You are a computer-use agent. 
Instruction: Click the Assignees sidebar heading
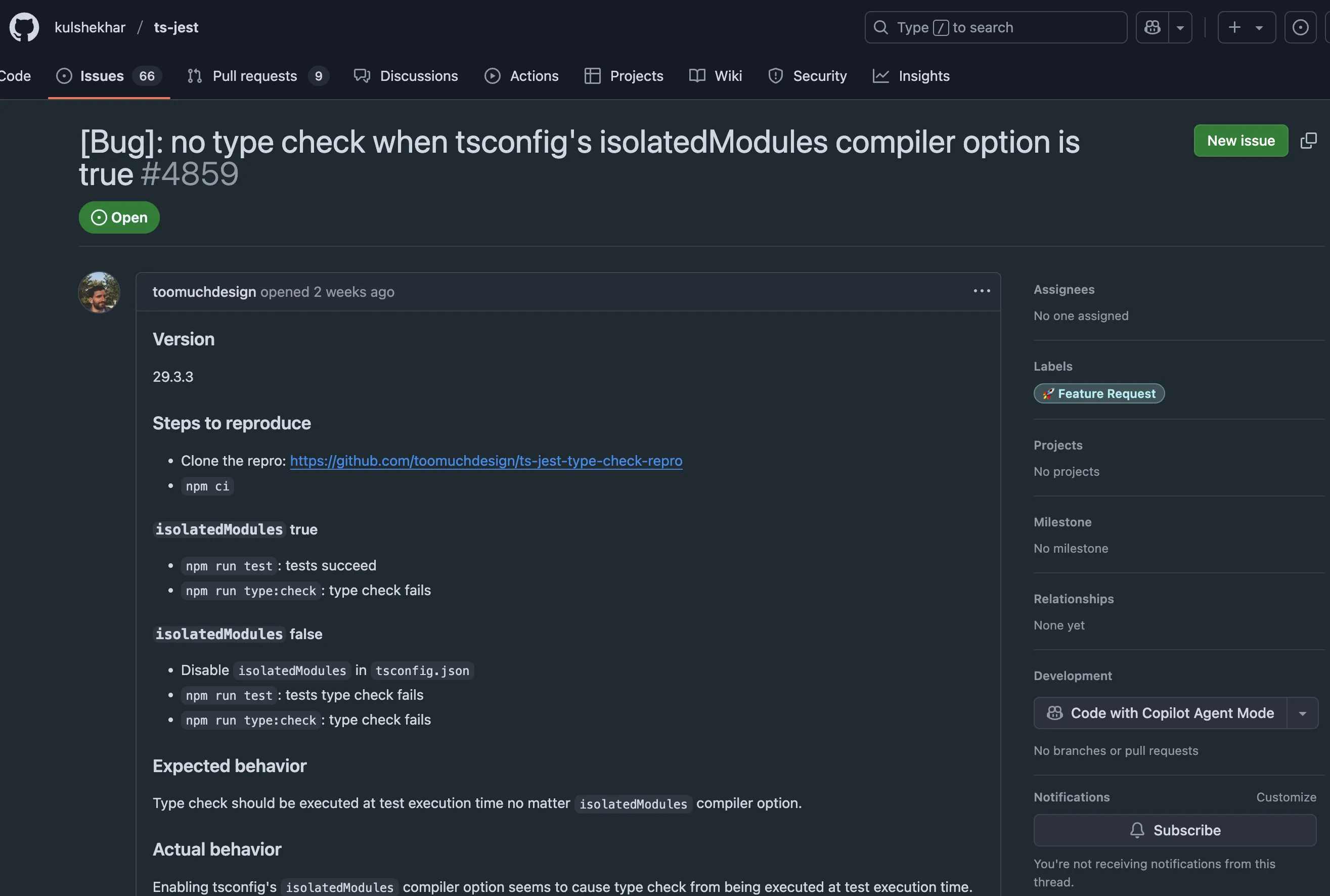click(x=1063, y=290)
